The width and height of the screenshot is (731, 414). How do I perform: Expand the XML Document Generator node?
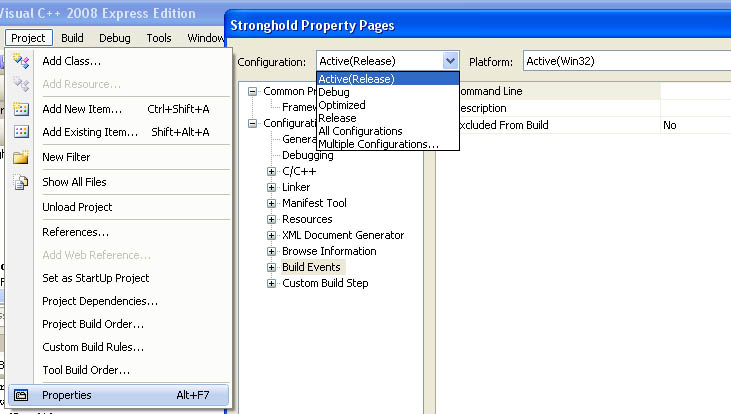click(271, 235)
